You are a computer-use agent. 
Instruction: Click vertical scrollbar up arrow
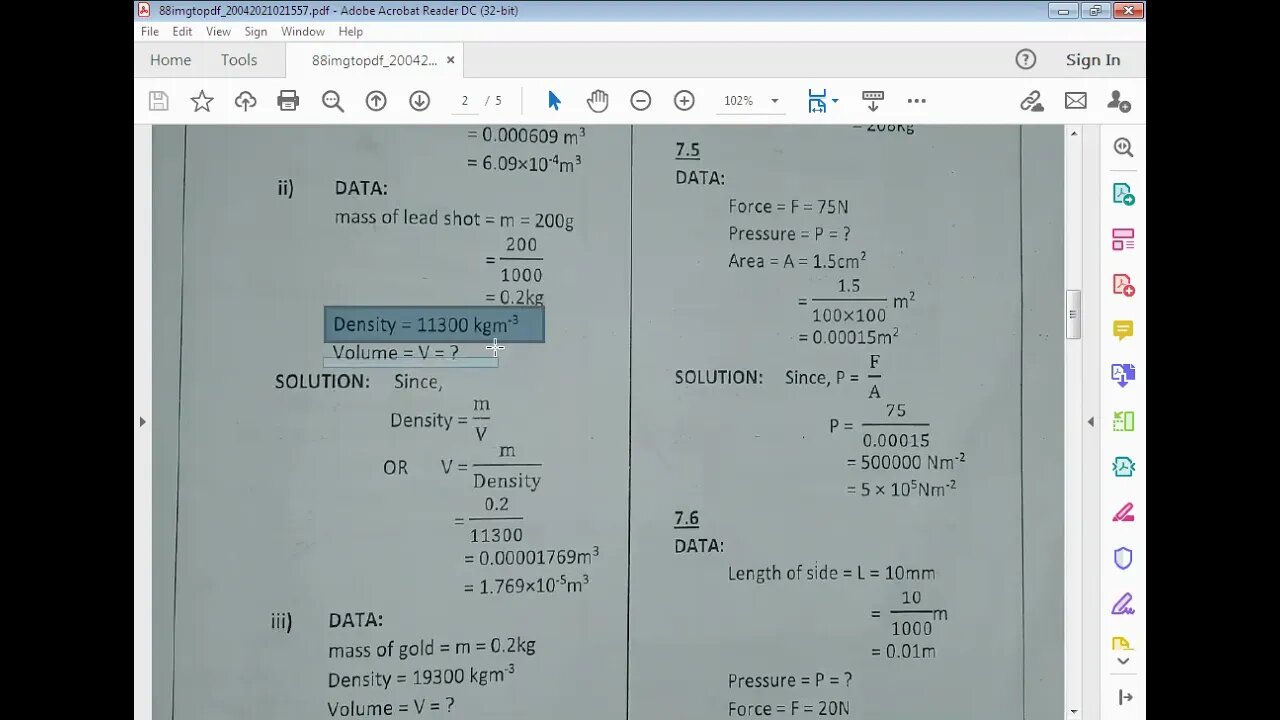(x=1074, y=133)
